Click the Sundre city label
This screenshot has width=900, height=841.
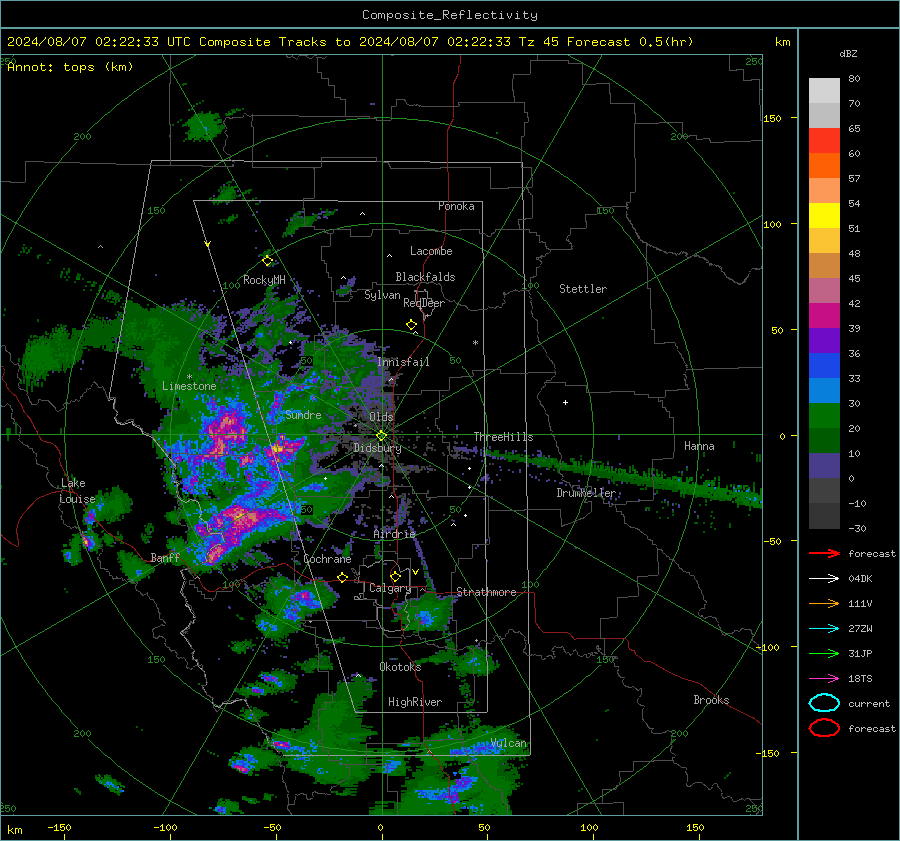[303, 414]
